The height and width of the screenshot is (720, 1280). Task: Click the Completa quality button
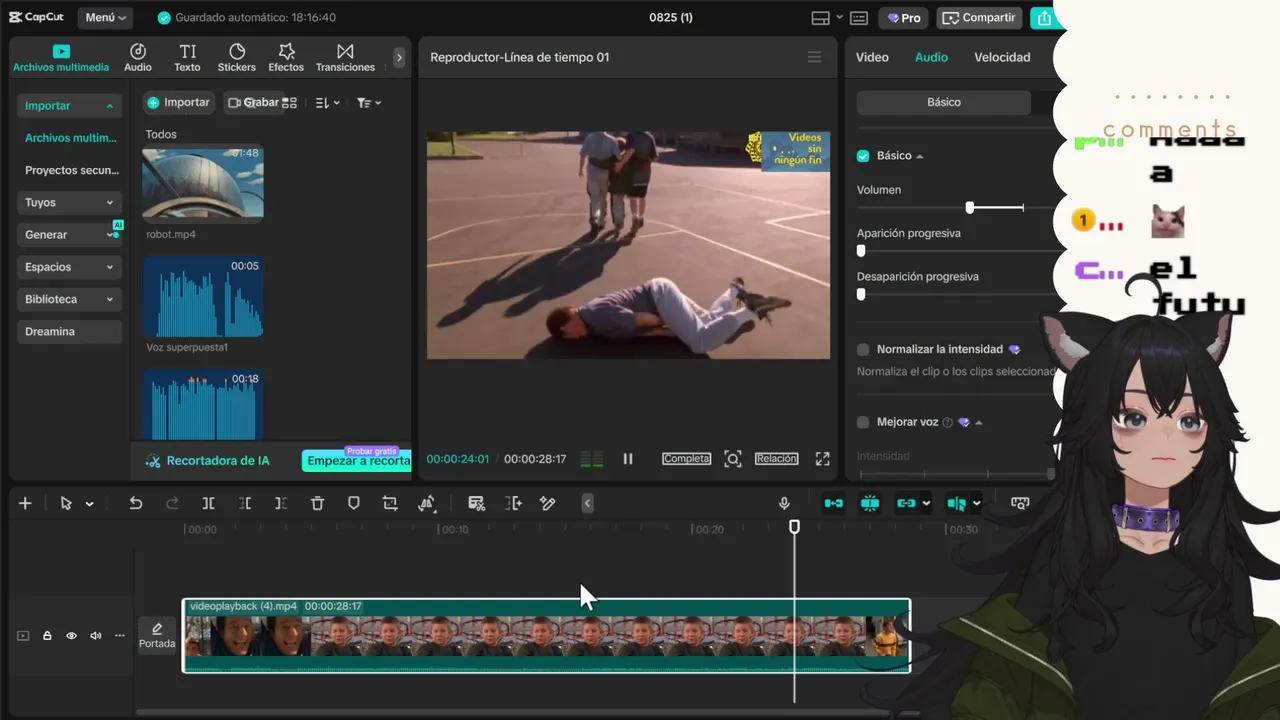point(686,459)
